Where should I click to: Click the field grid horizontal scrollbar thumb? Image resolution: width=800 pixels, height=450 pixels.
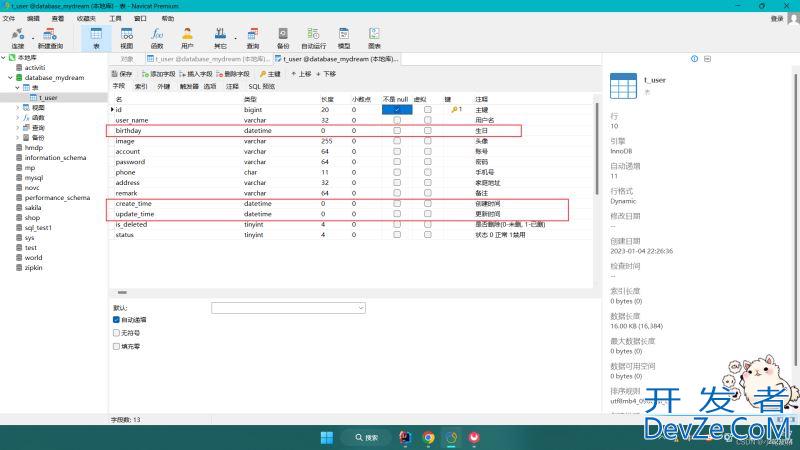[122, 292]
